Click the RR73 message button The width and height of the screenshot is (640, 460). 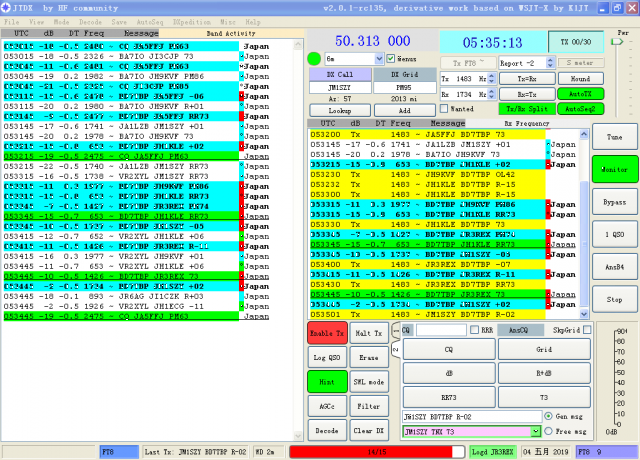point(449,397)
